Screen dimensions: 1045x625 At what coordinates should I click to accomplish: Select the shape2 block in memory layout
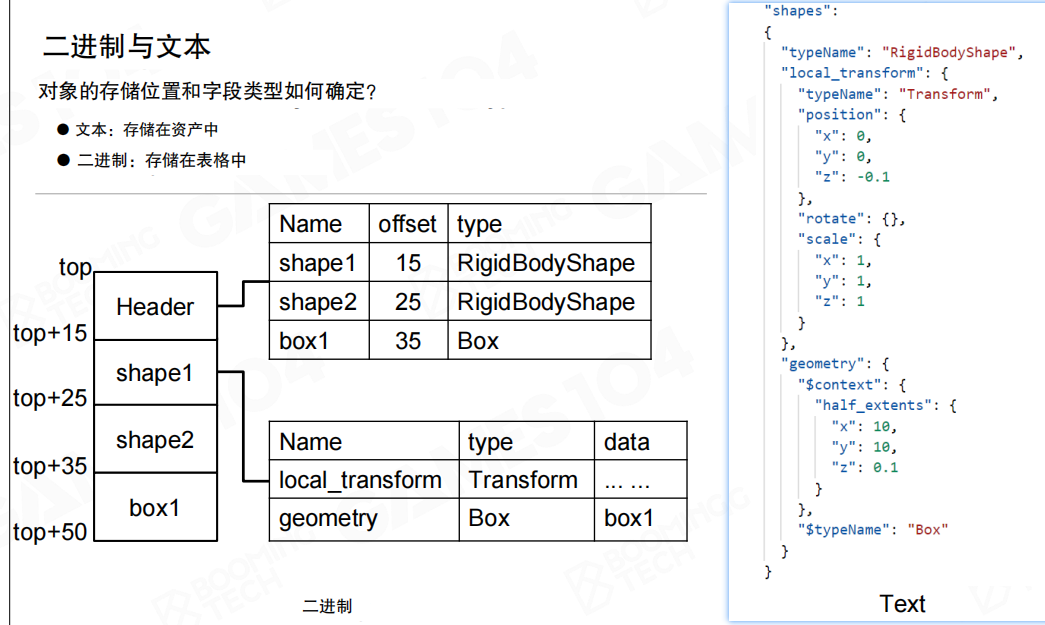(x=155, y=440)
